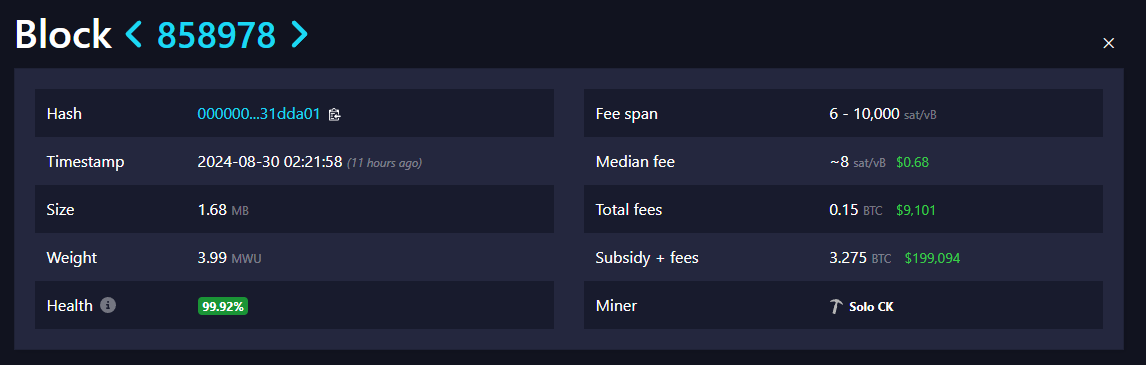Click the 3.275 BTC reward value
This screenshot has height=365, width=1146.
coord(860,258)
